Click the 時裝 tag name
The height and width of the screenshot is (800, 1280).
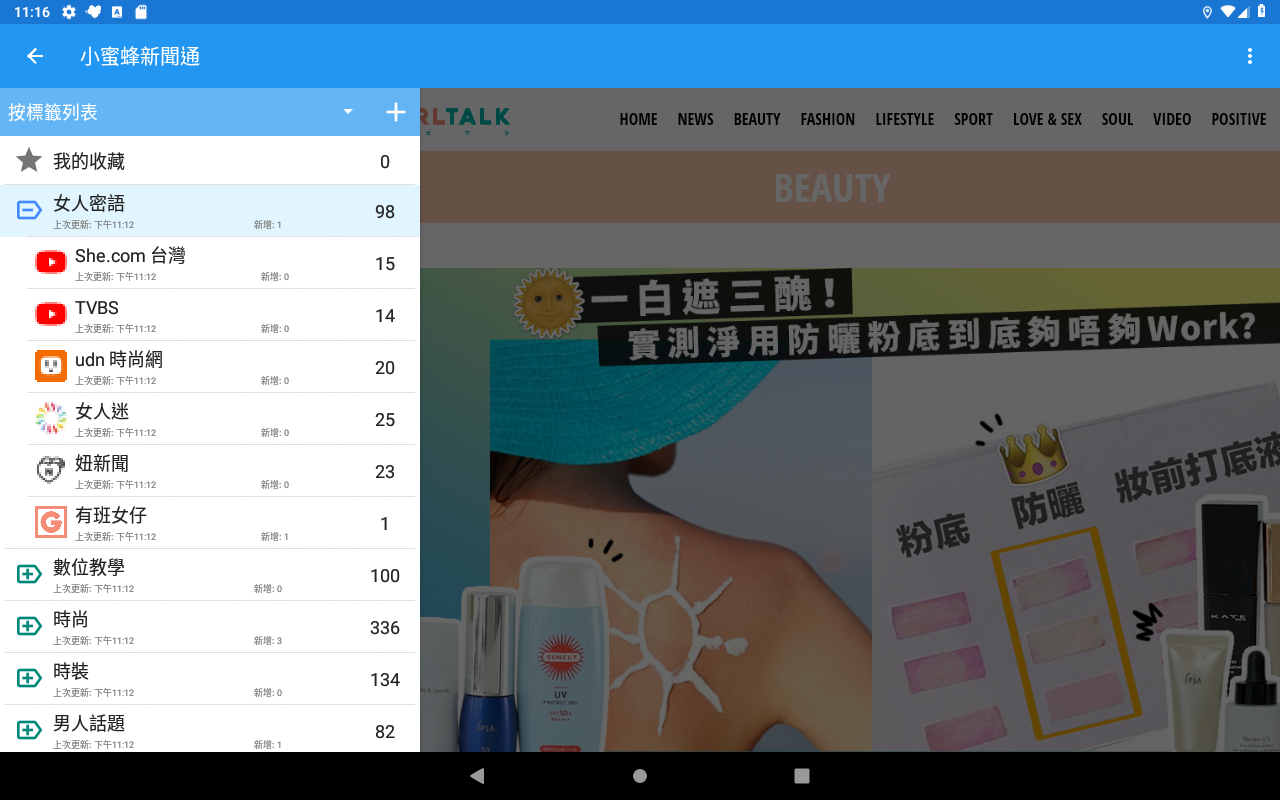71,671
